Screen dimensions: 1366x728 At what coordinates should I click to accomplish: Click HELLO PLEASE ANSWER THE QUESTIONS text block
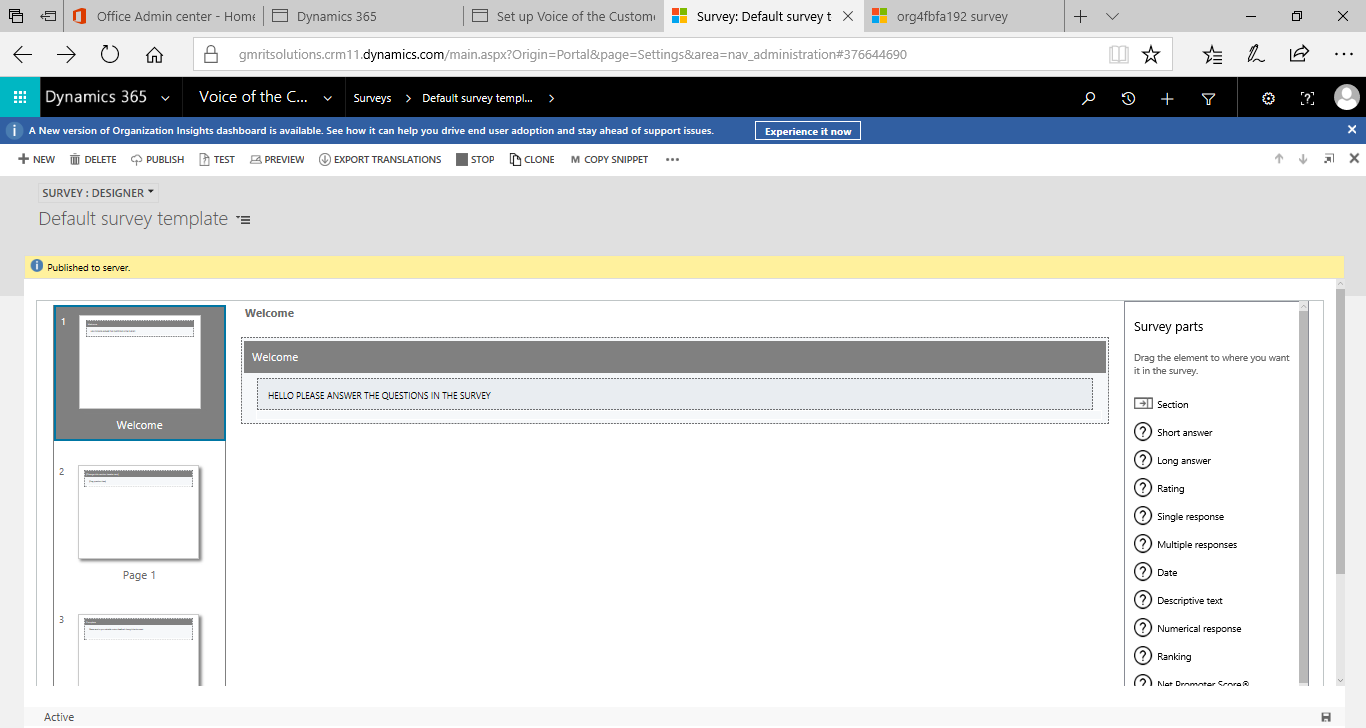674,395
